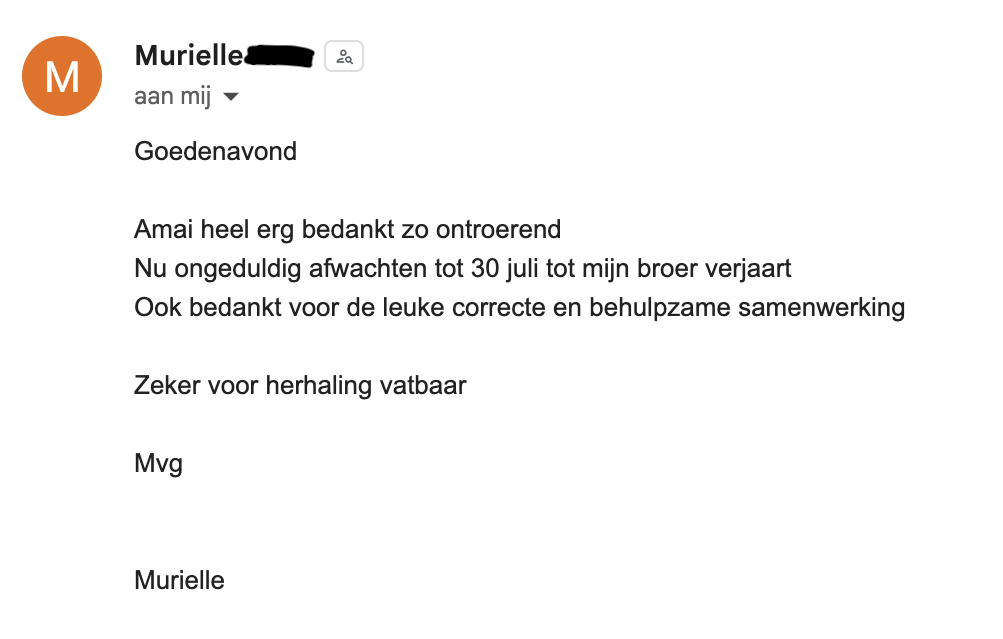Viewport: 1003px width, 639px height.
Task: Click the sender info icon beside Murielle
Action: (x=344, y=57)
